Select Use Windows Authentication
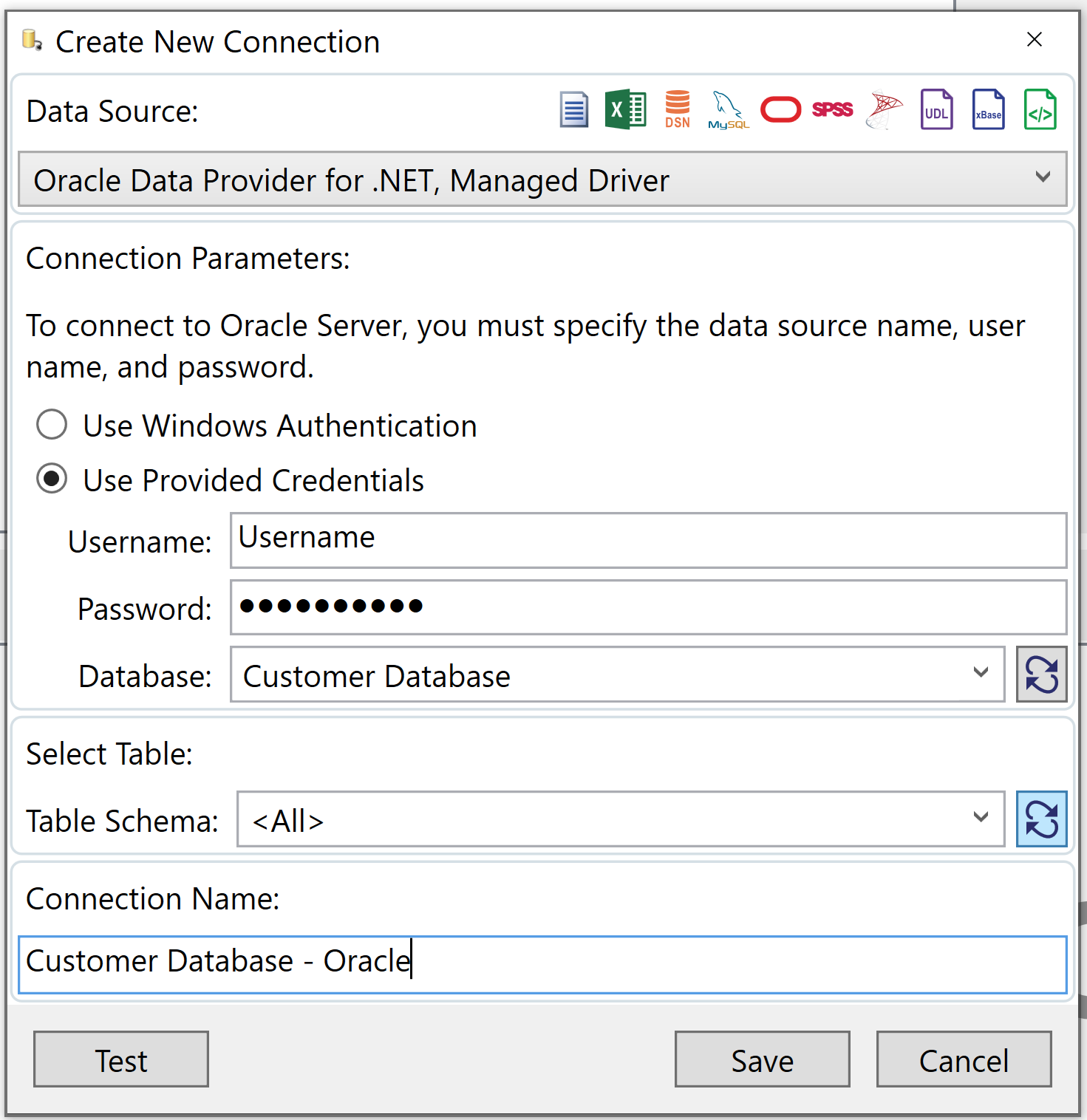Screen dimensions: 1087x1120 [x=51, y=425]
